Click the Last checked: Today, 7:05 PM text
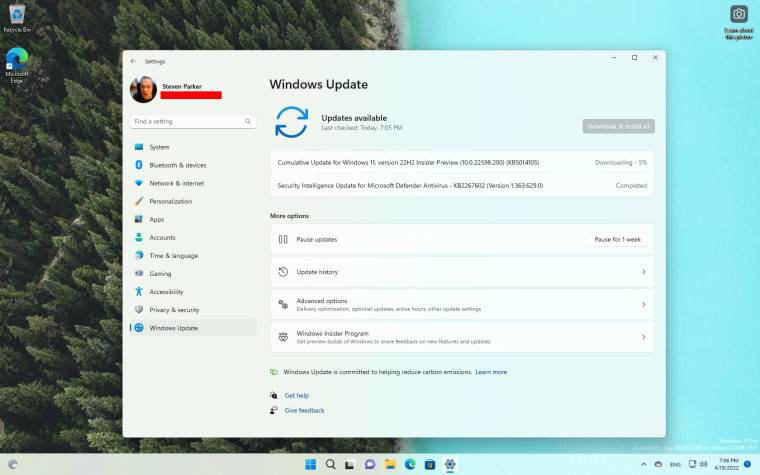The image size is (760, 475). pos(362,128)
